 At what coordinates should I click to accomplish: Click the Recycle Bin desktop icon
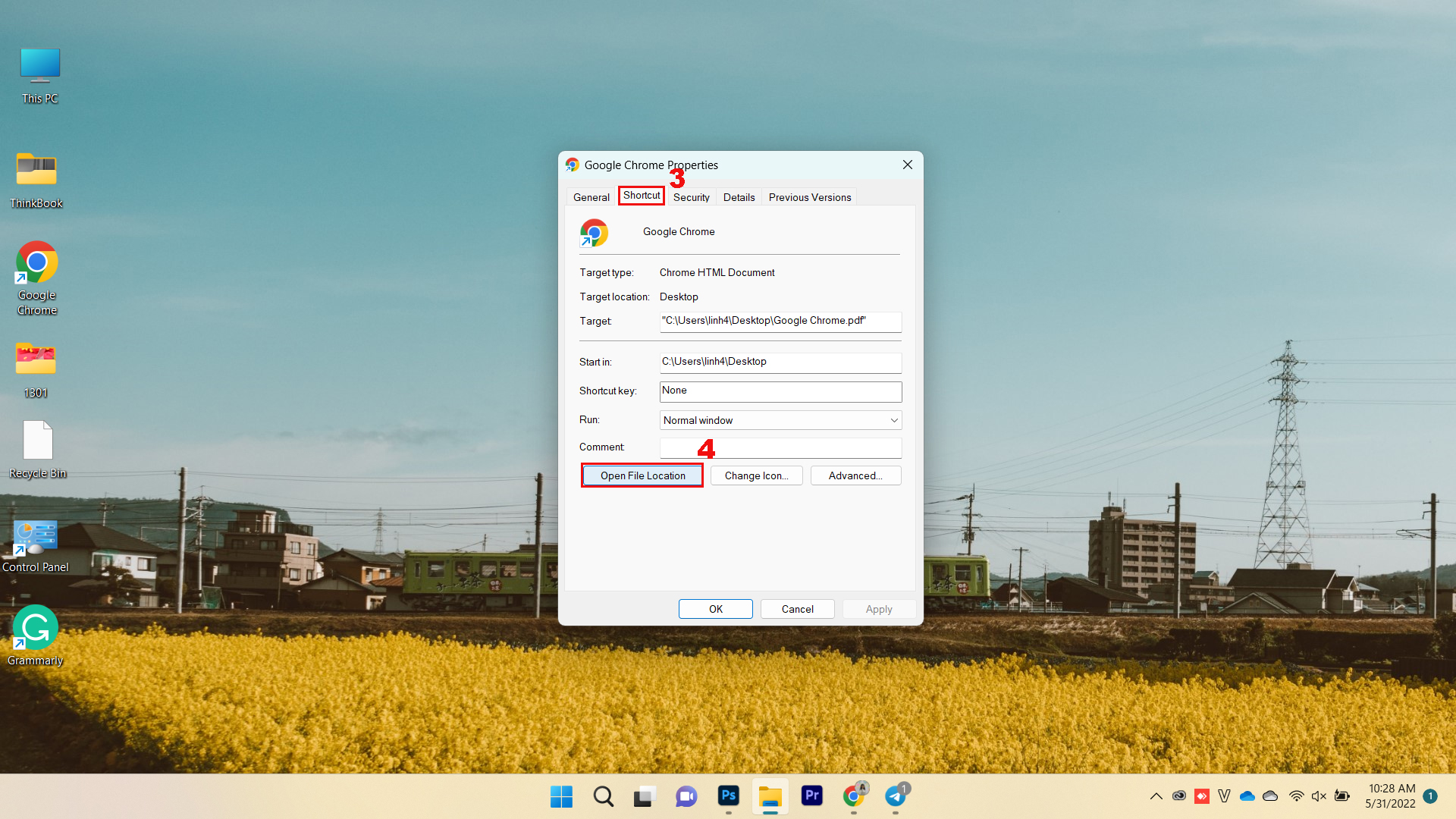[x=36, y=447]
